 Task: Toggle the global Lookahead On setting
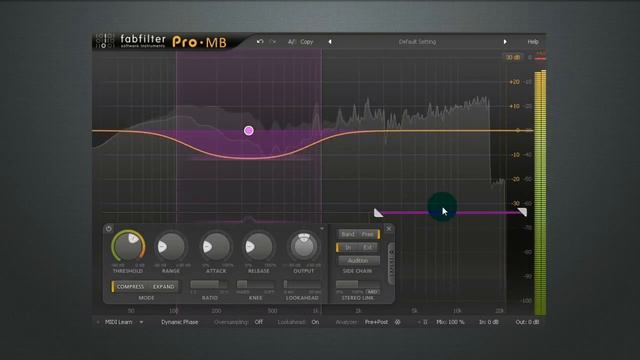pos(315,322)
